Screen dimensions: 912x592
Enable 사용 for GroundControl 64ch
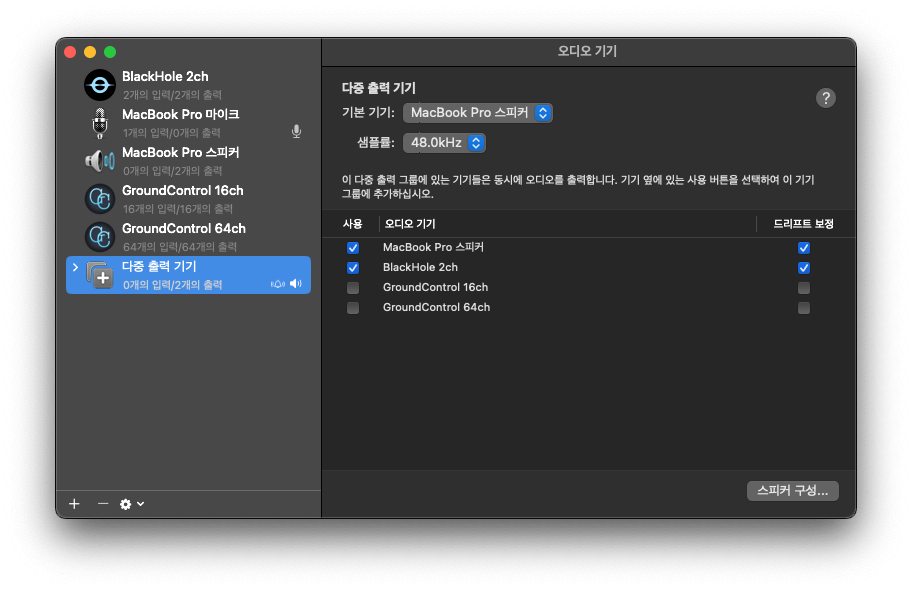(x=353, y=308)
